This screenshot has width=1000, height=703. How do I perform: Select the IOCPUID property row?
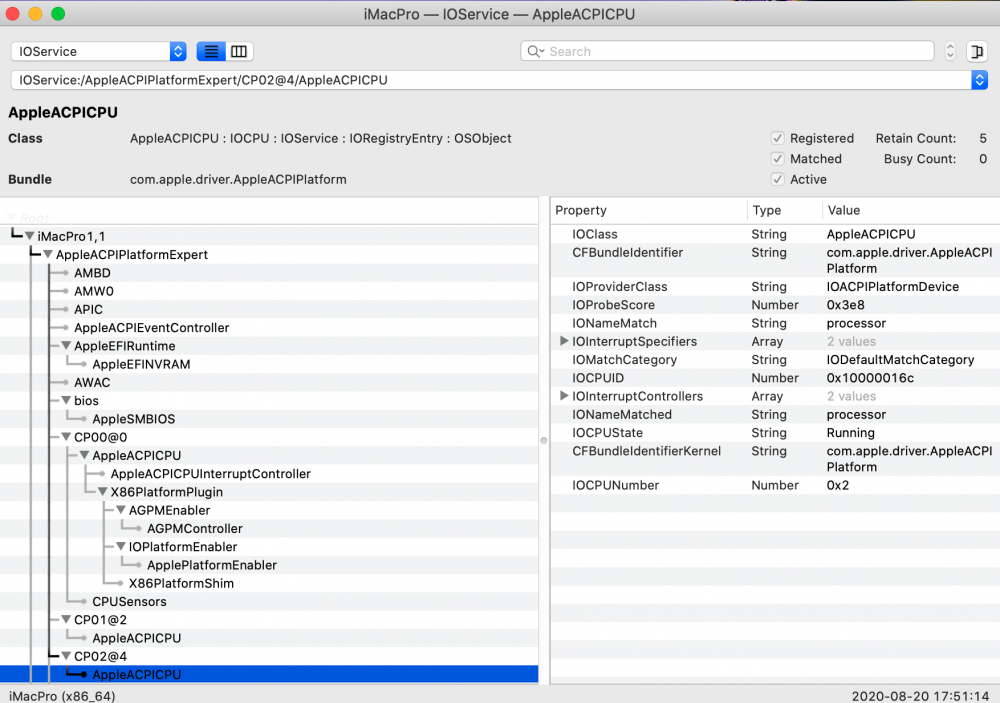coord(775,378)
